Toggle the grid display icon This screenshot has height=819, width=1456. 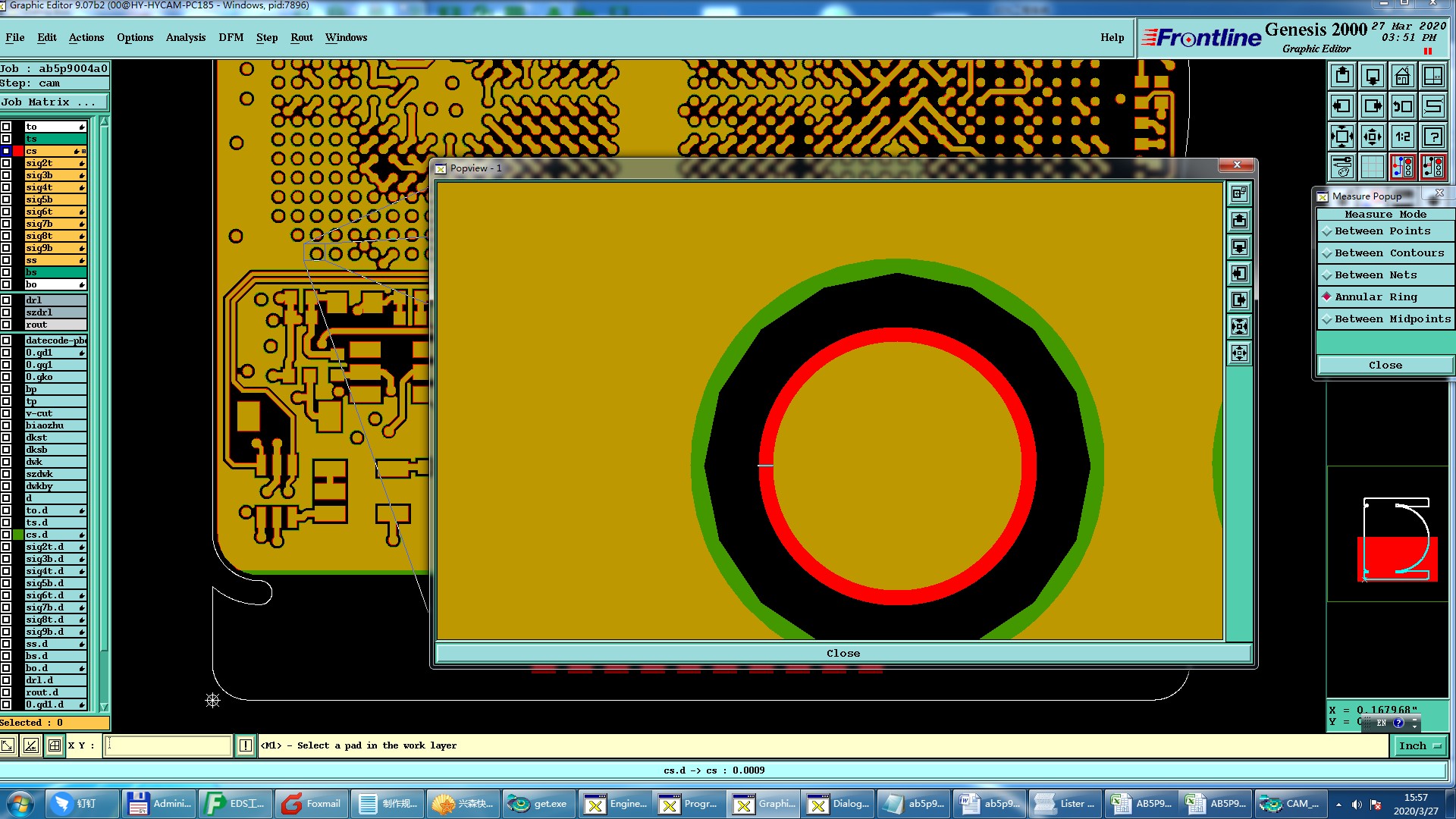click(1373, 167)
